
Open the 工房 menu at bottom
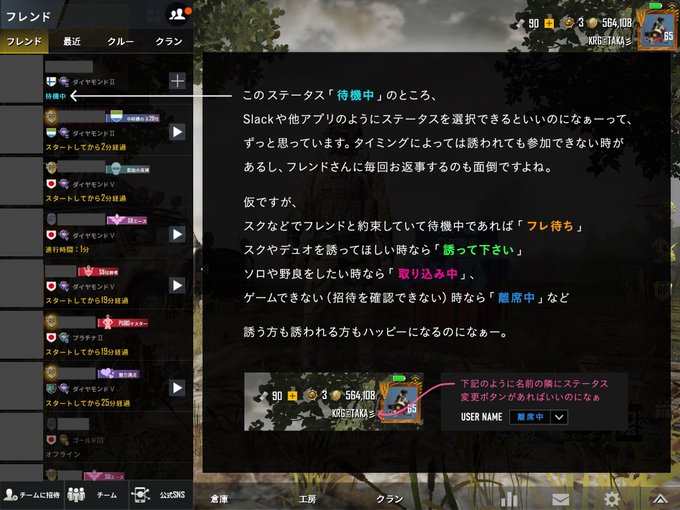(x=307, y=499)
